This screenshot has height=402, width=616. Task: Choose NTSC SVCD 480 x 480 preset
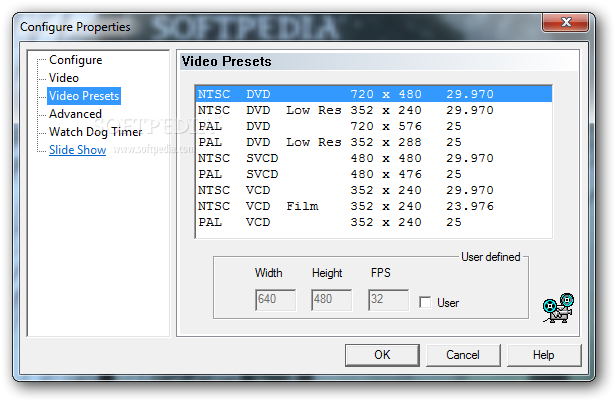(x=374, y=158)
